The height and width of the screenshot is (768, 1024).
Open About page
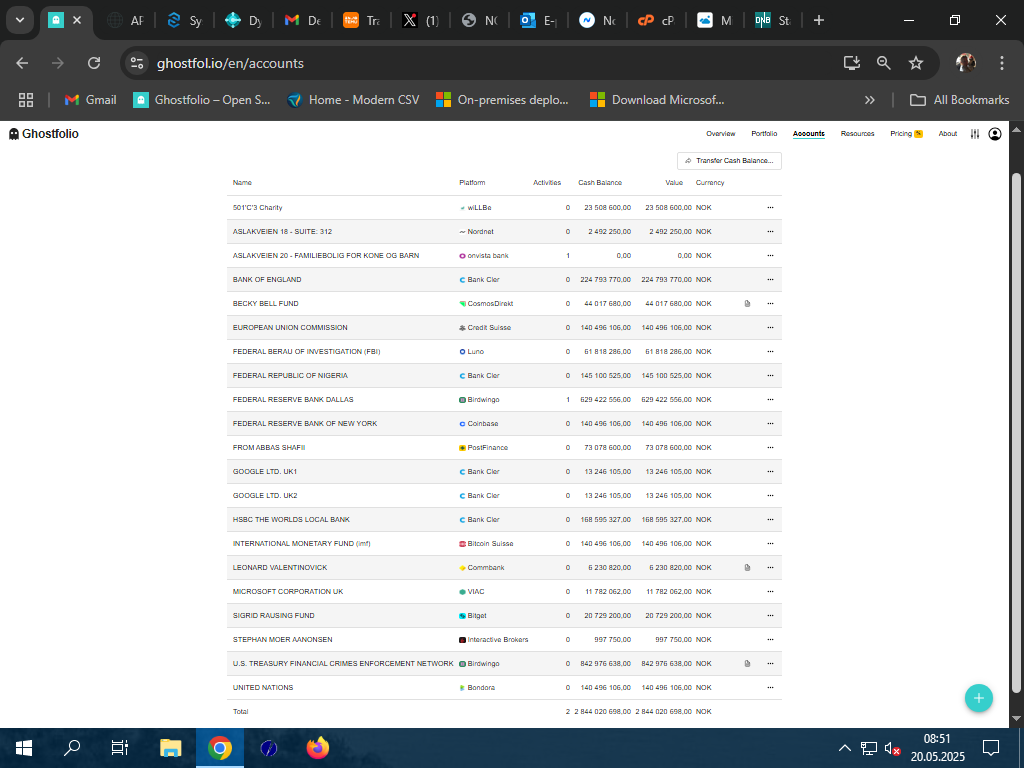coord(948,134)
